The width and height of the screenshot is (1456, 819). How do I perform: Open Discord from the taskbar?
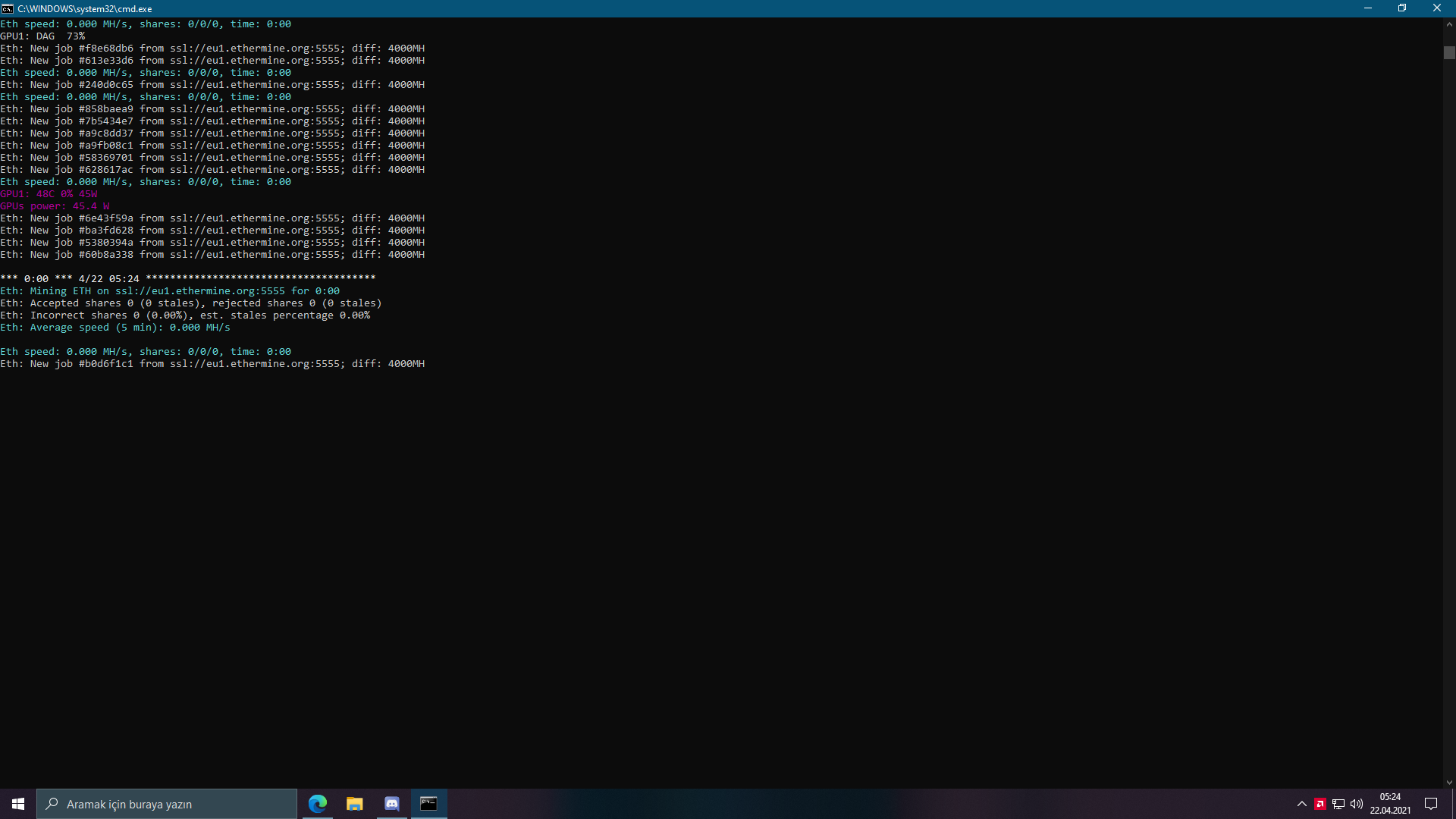pos(392,804)
